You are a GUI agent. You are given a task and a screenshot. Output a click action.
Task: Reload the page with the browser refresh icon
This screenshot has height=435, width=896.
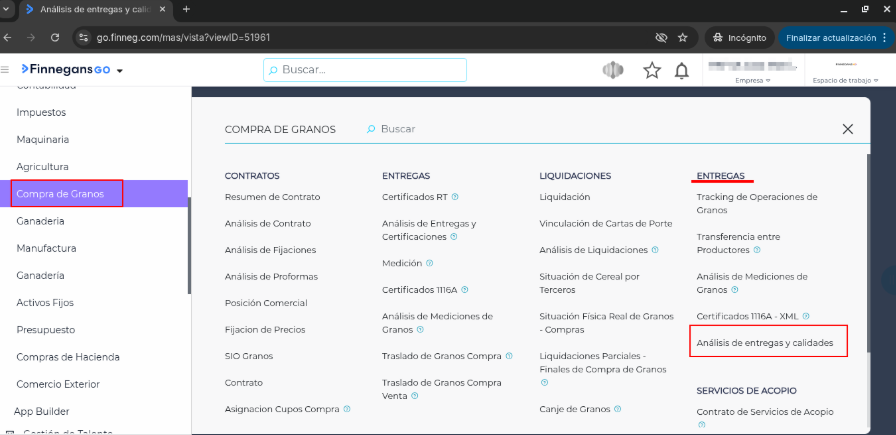pos(55,37)
